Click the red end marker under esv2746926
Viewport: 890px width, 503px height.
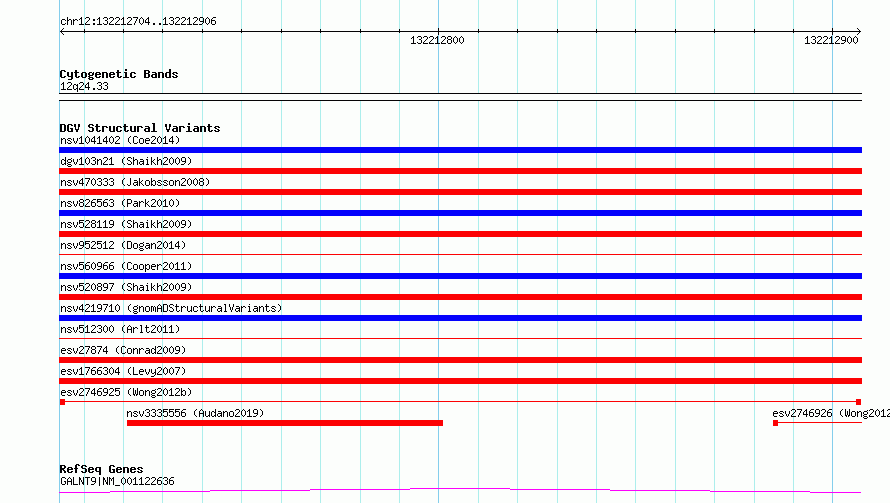pyautogui.click(x=775, y=423)
